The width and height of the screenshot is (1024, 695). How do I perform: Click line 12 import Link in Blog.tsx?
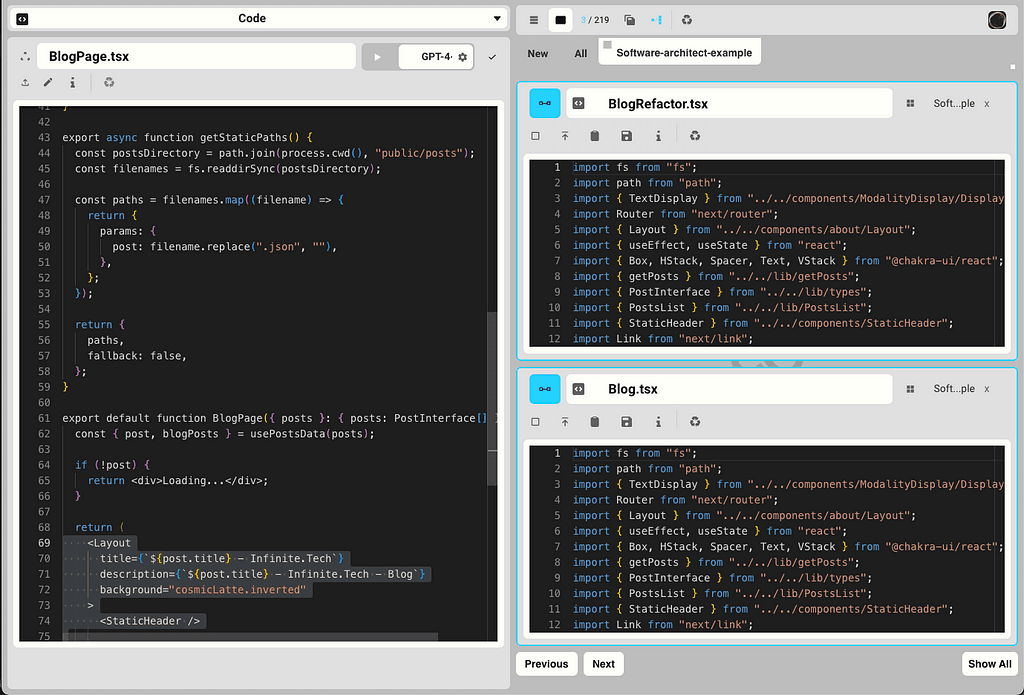click(663, 625)
